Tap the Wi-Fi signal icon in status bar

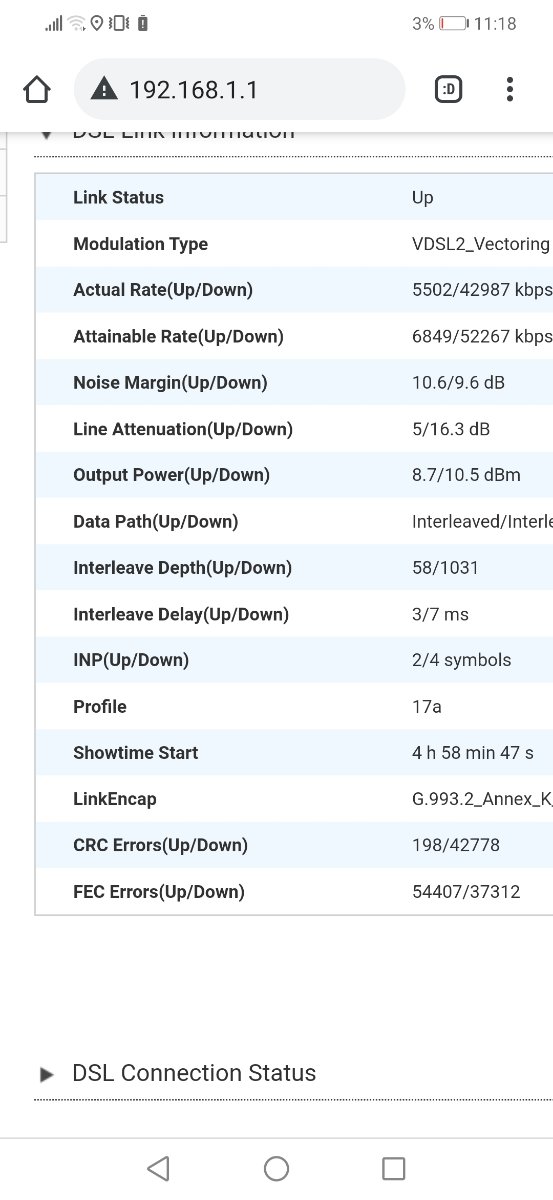coord(77,23)
